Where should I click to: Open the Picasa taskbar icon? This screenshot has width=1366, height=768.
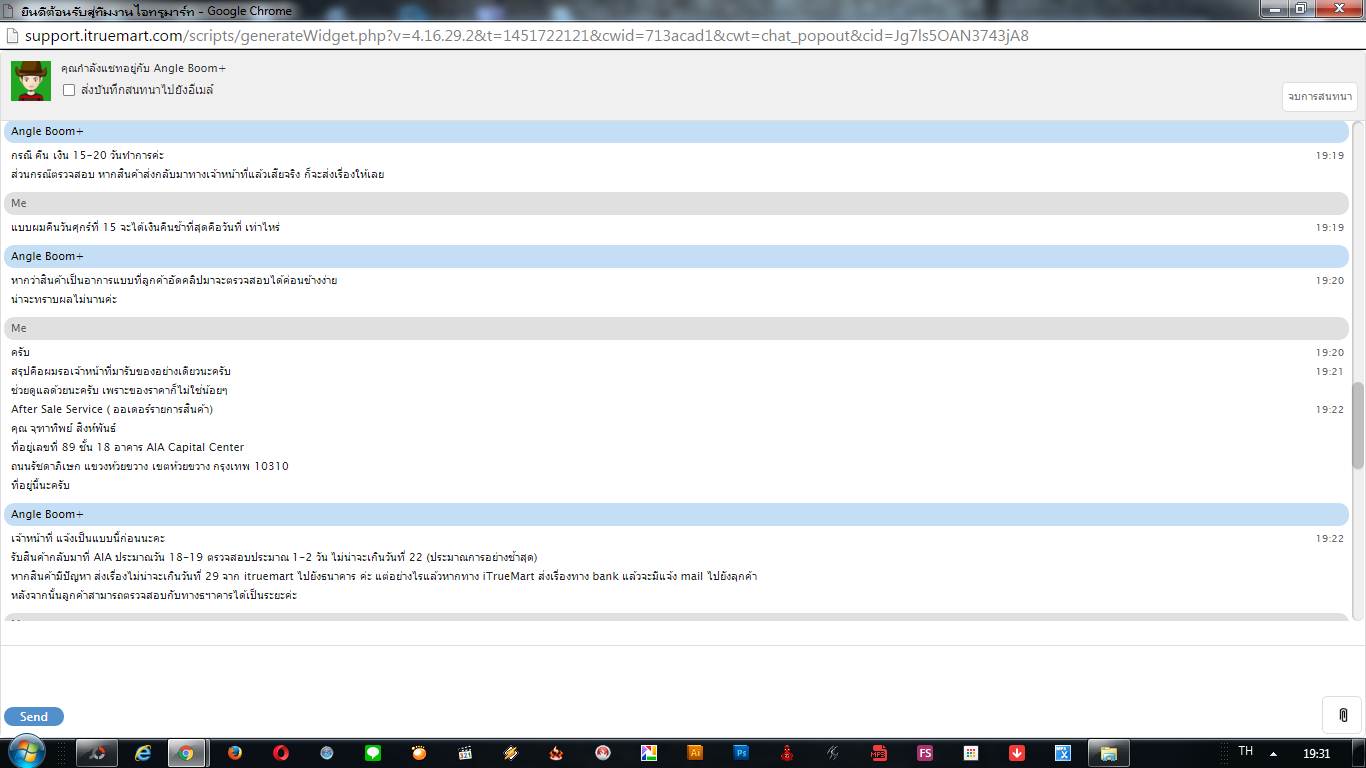coord(649,753)
